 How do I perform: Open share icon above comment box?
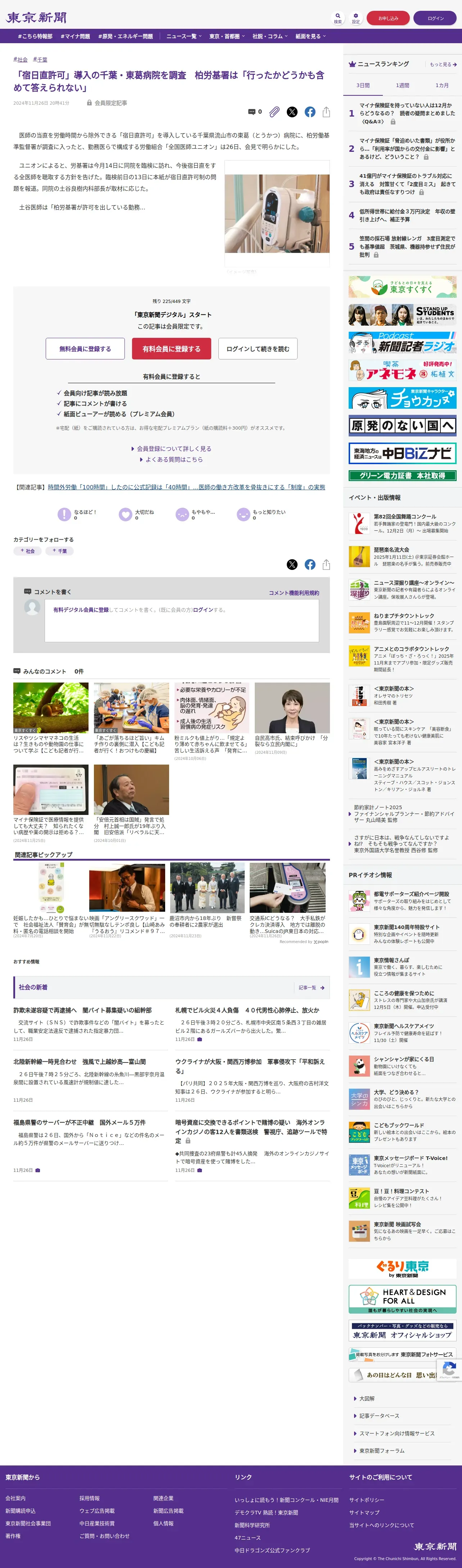[326, 564]
